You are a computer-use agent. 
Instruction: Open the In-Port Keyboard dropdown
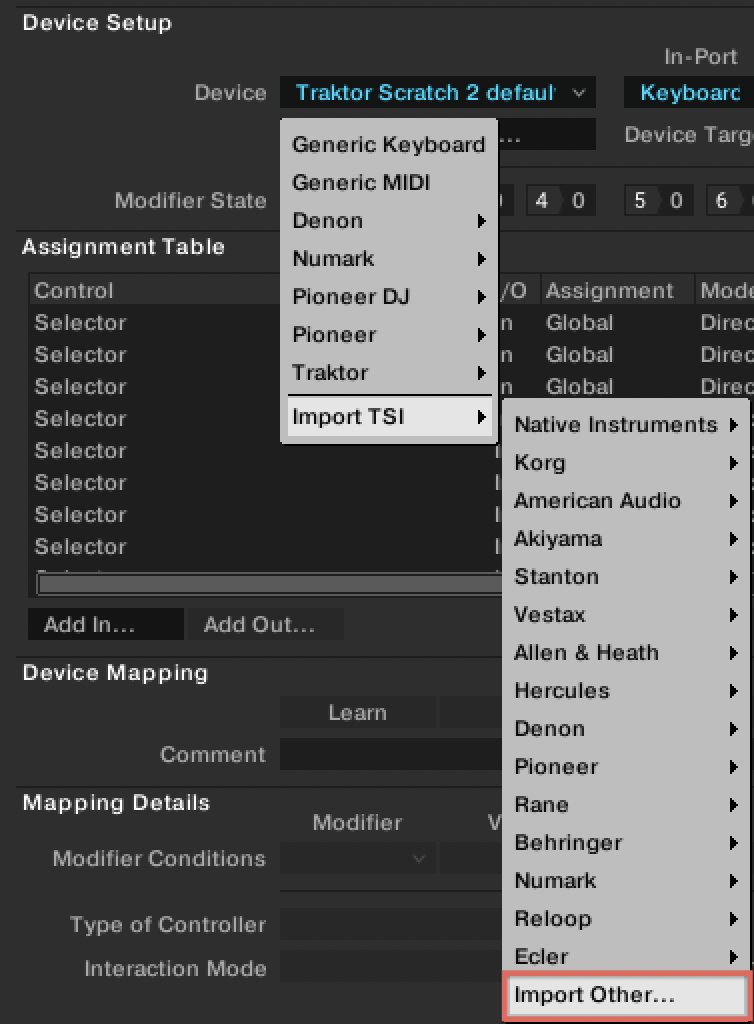tap(689, 93)
